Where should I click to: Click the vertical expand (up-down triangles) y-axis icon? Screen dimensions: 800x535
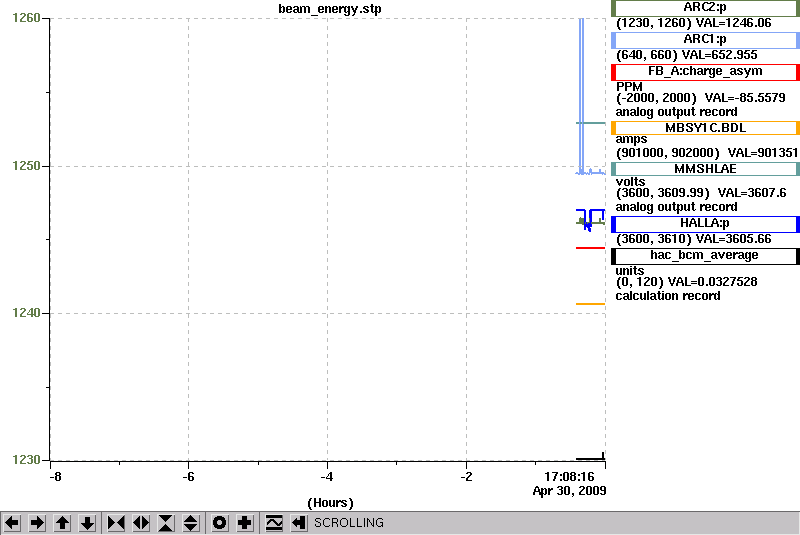[191, 523]
